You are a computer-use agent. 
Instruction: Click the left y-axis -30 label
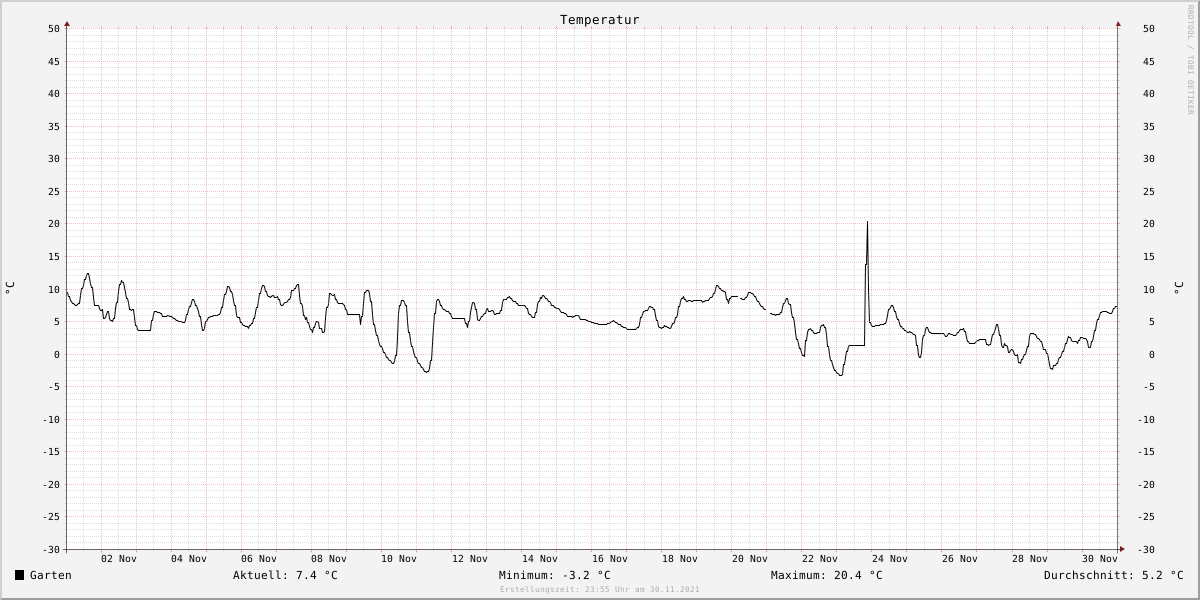point(51,550)
